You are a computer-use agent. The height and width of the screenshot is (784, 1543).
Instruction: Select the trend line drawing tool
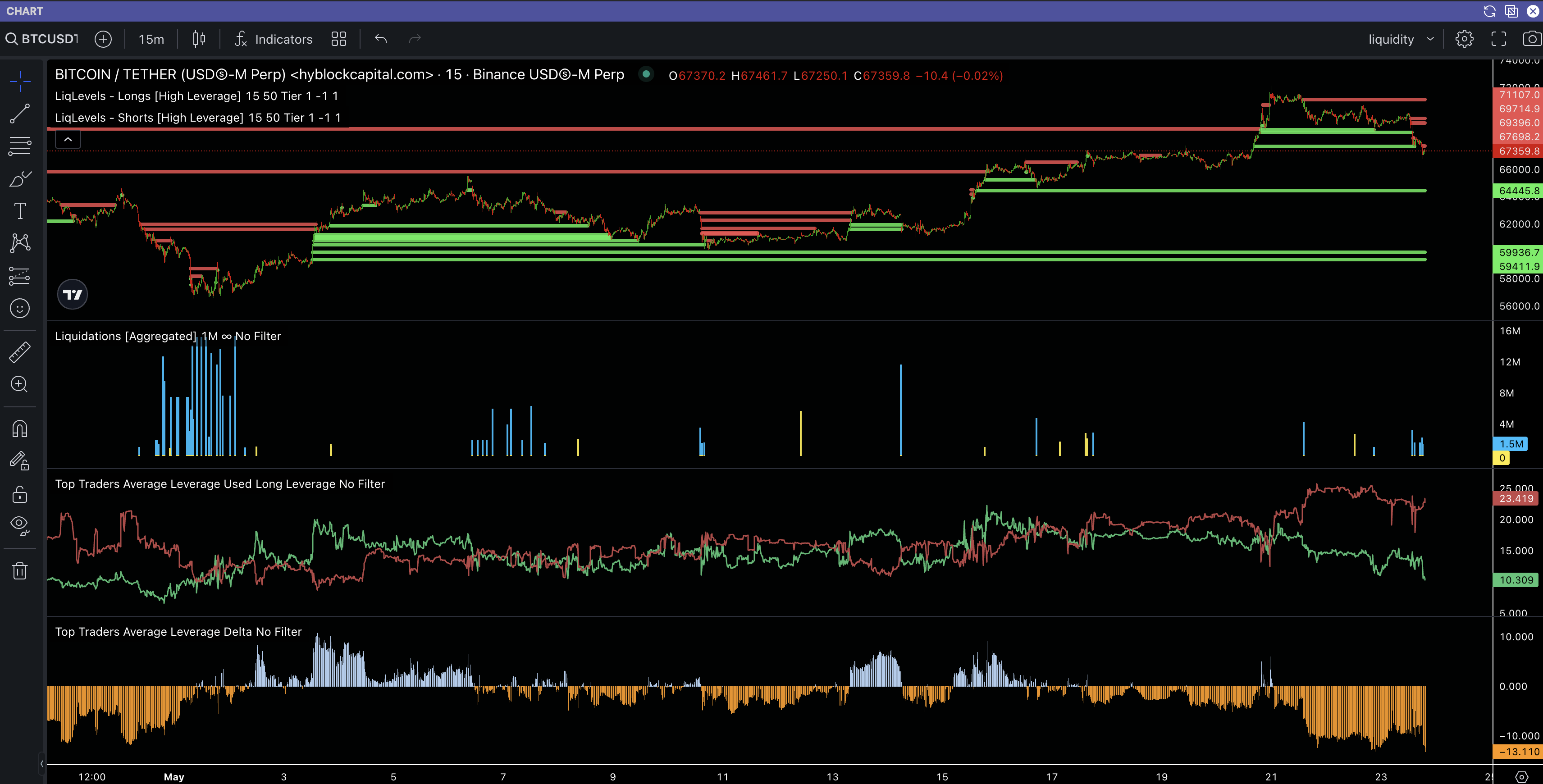[x=20, y=114]
